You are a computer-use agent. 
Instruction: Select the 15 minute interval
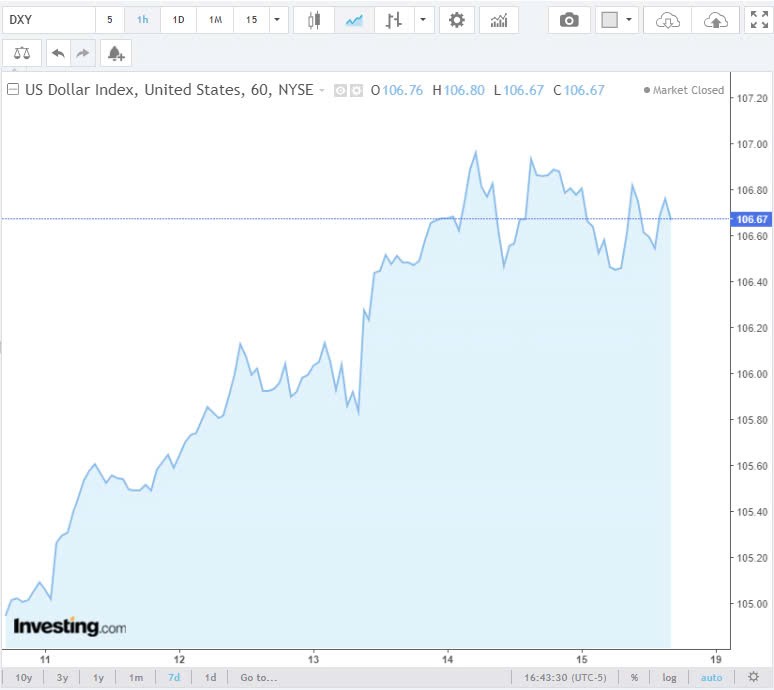pyautogui.click(x=251, y=20)
